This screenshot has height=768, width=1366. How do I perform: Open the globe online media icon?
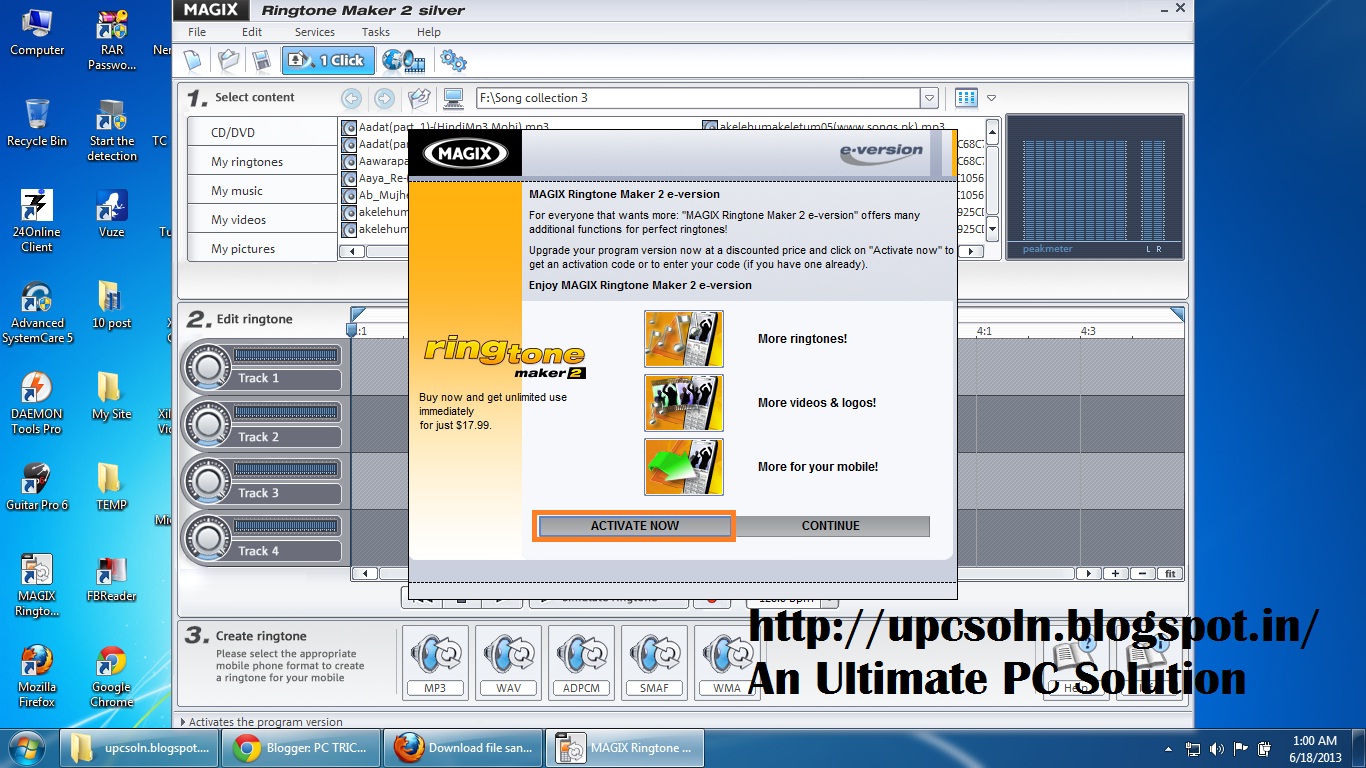403,61
